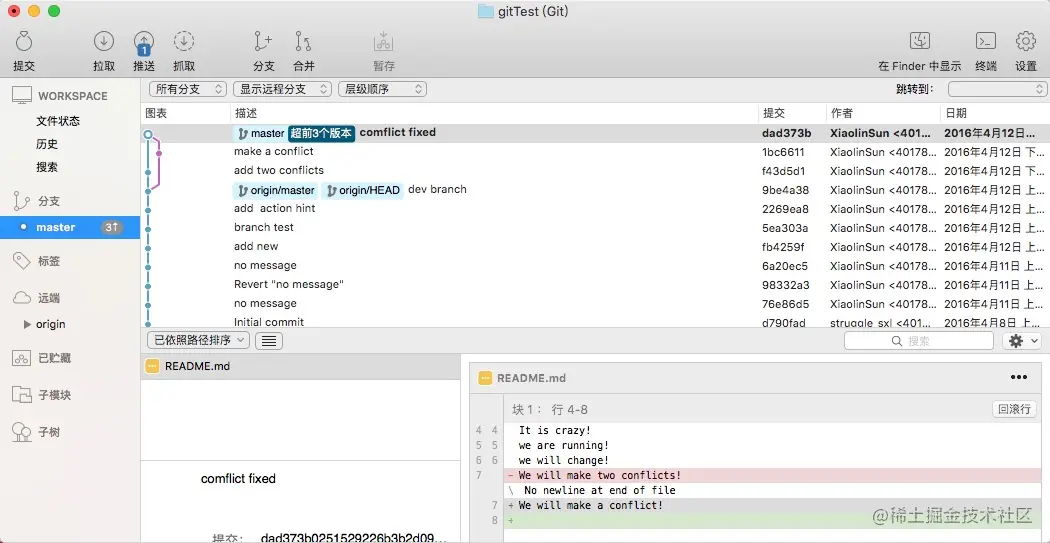Select the 'Revert "no message"' commit
Screen dimensions: 1050x543
coord(595,285)
